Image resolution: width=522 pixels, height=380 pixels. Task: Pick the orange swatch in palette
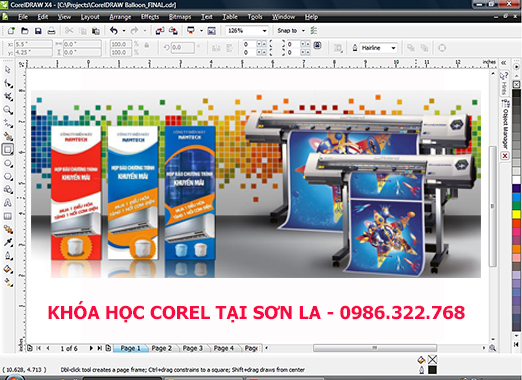516,249
